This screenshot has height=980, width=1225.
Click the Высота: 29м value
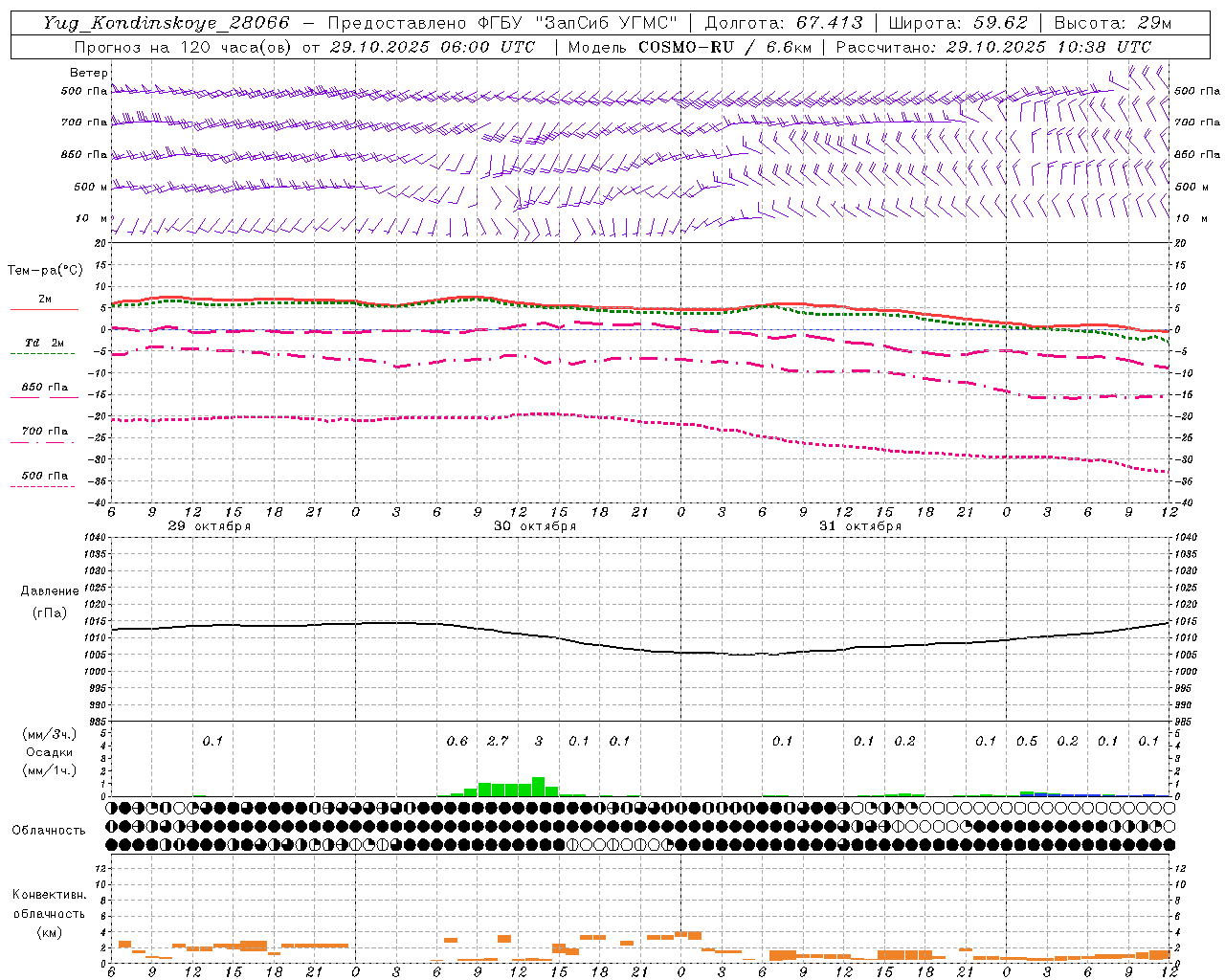tap(1113, 23)
